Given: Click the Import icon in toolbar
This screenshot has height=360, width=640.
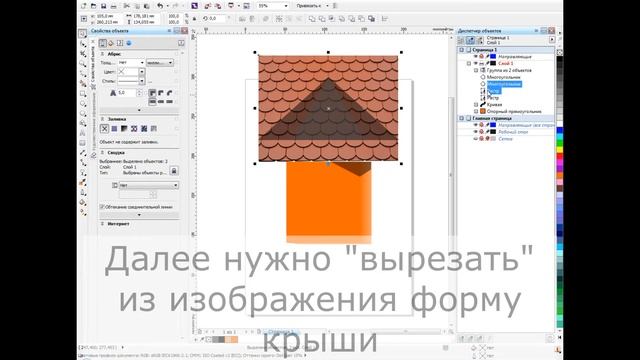Looking at the screenshot, I should 208,6.
